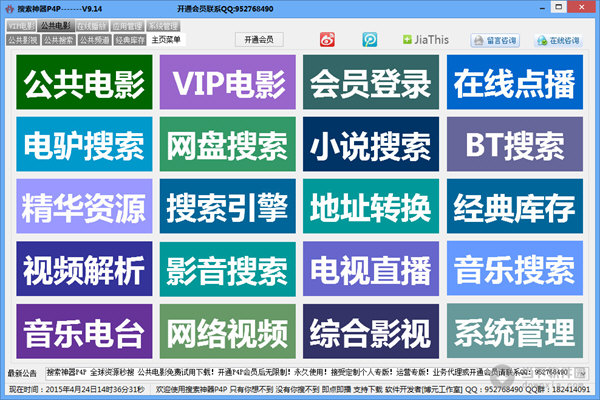This screenshot has height=400, width=600.
Task: Open the 系统管理 top tab
Action: coord(163,26)
